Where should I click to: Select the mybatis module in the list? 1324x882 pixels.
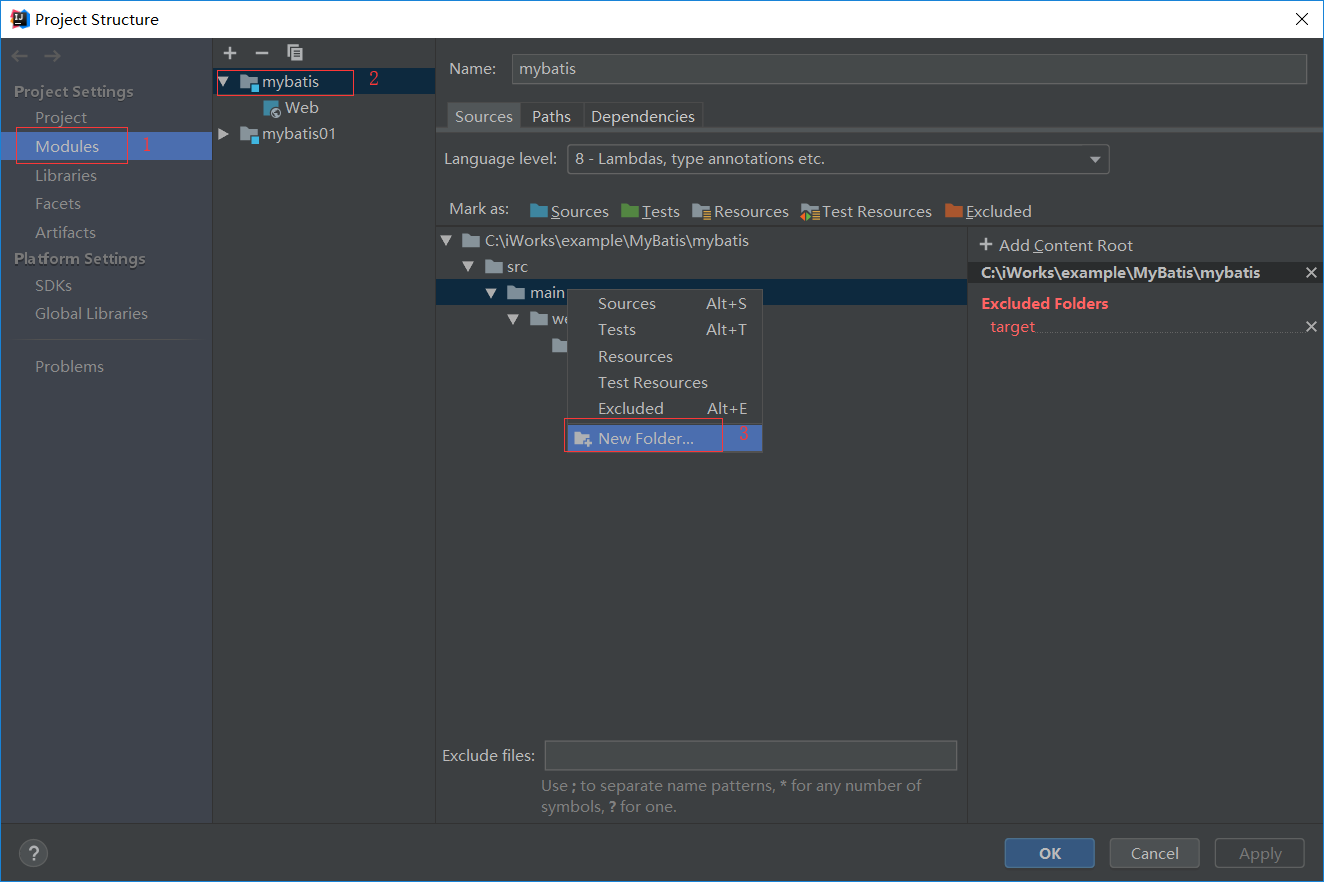290,82
